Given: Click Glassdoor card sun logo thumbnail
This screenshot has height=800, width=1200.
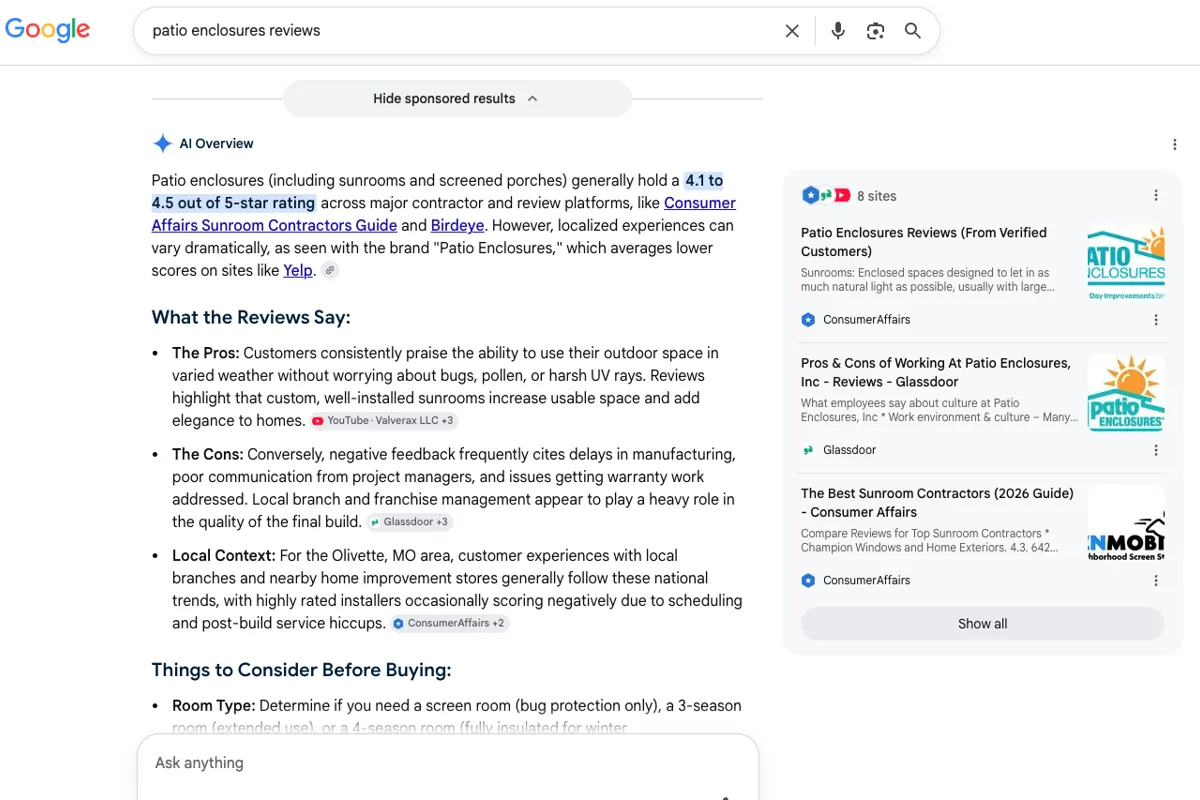Looking at the screenshot, I should [x=1126, y=392].
